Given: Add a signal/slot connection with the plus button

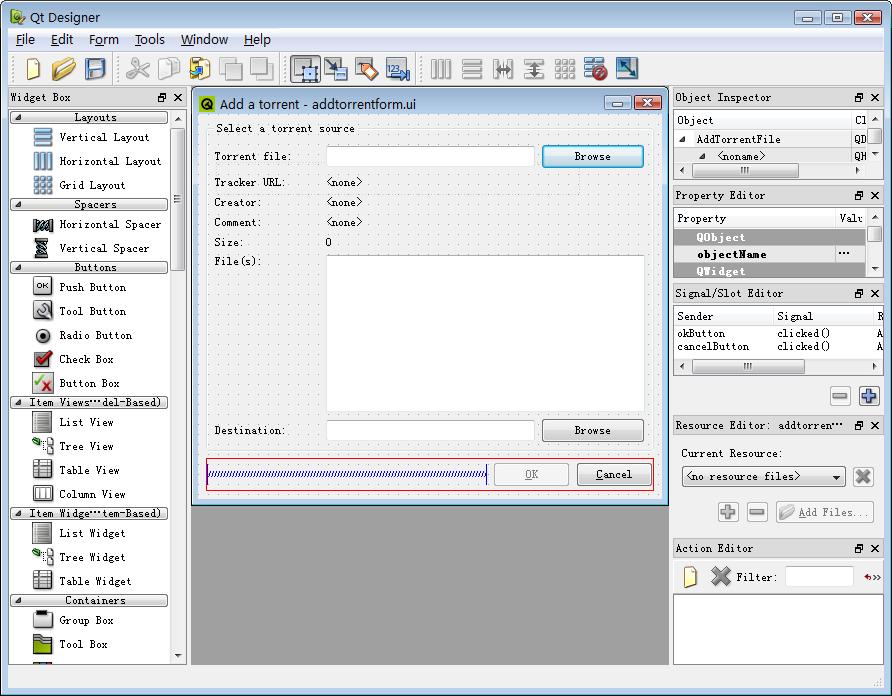Looking at the screenshot, I should tap(869, 396).
